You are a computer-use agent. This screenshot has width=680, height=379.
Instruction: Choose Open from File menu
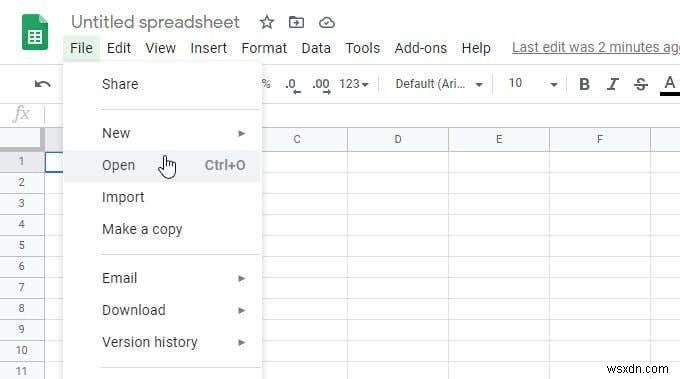click(x=163, y=165)
